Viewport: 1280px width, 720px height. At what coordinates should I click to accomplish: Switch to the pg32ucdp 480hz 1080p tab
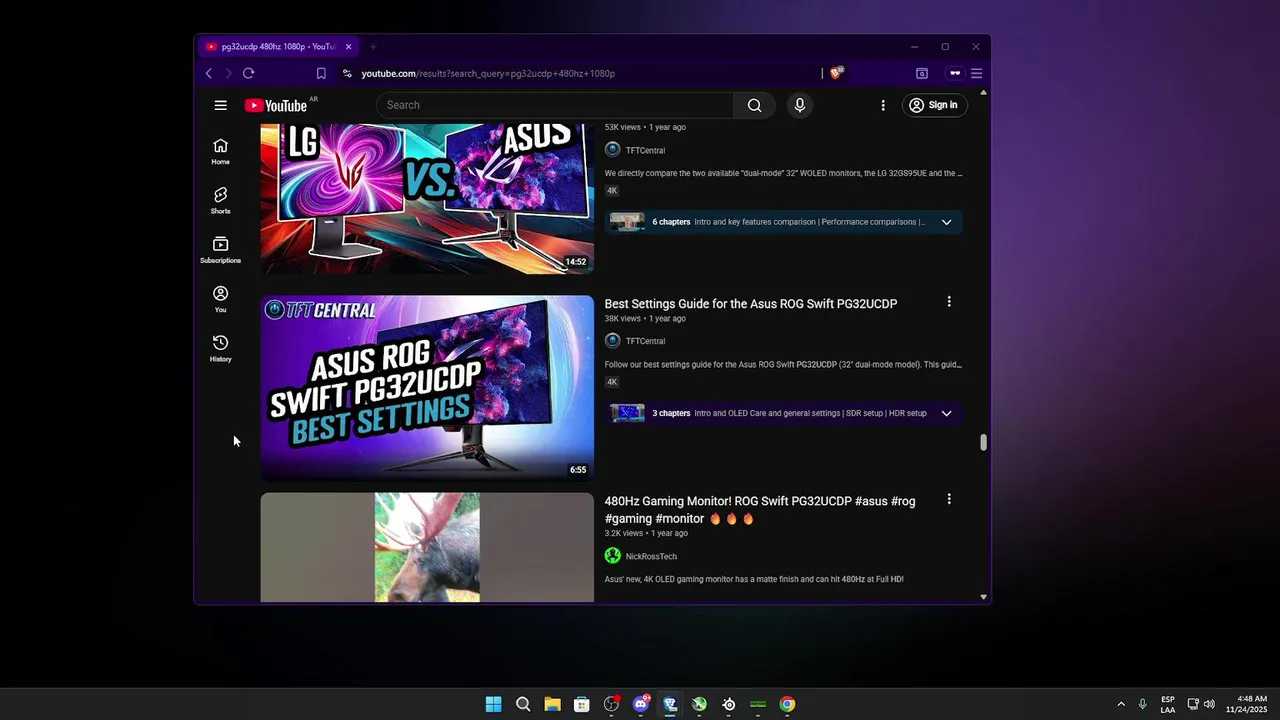pyautogui.click(x=278, y=47)
